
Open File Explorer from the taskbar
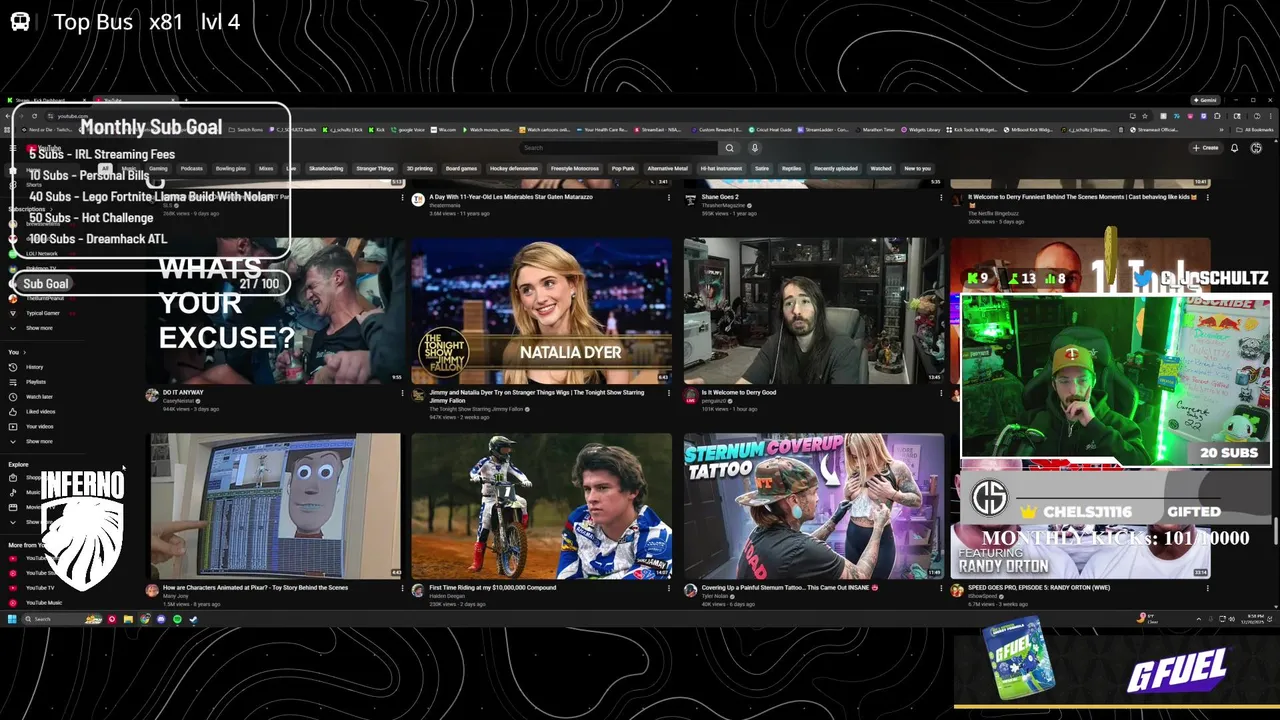pyautogui.click(x=128, y=619)
